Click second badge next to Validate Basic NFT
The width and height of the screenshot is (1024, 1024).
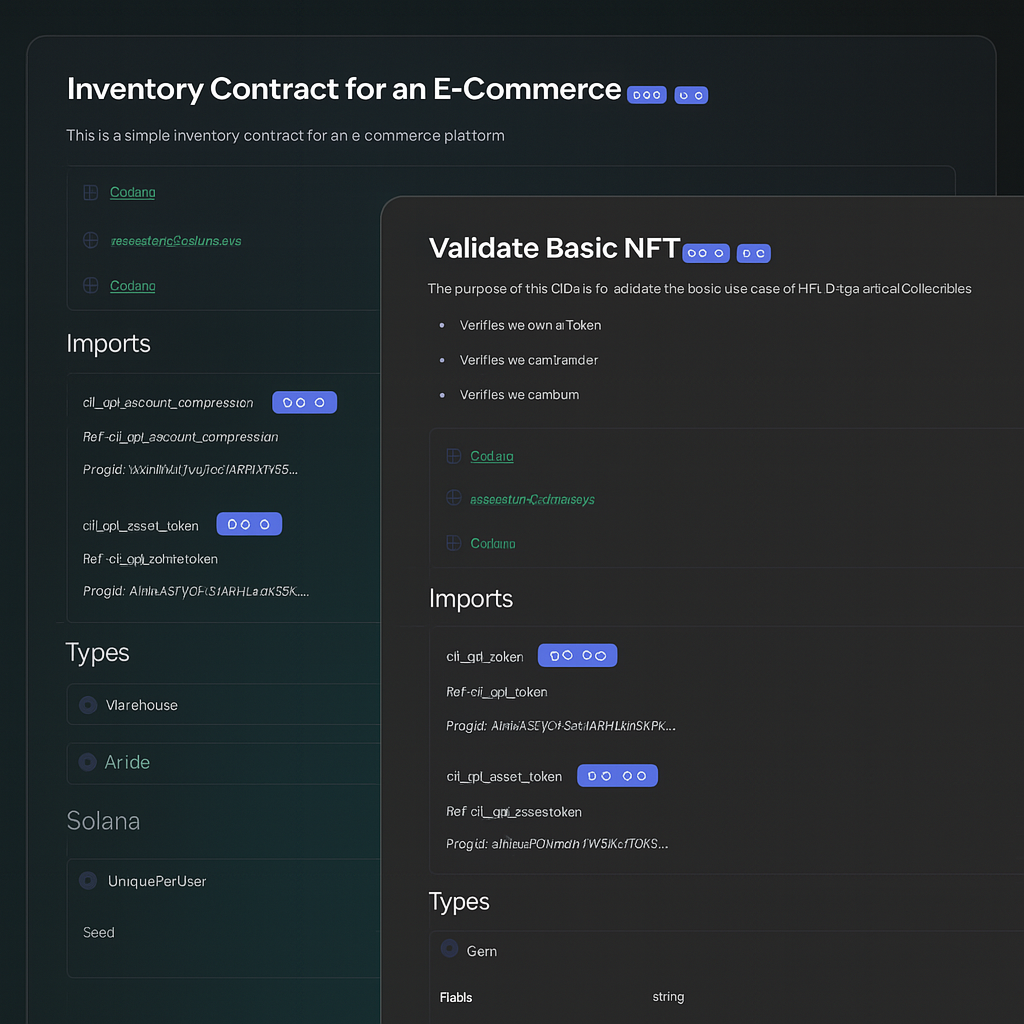(753, 254)
